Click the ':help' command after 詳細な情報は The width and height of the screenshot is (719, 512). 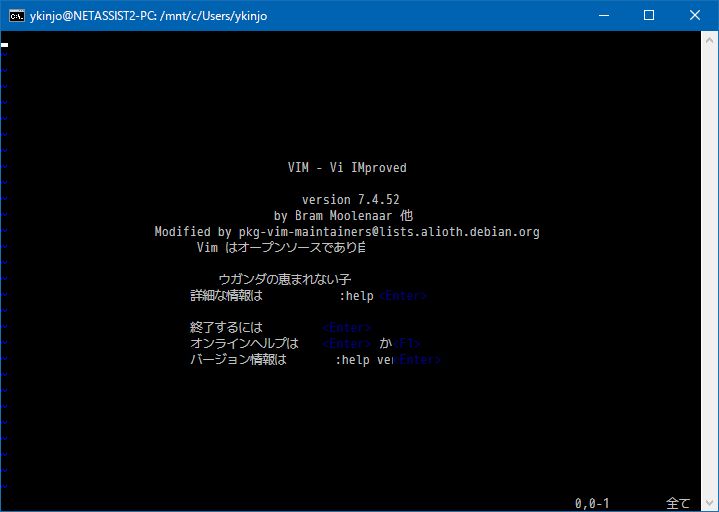[x=356, y=296]
